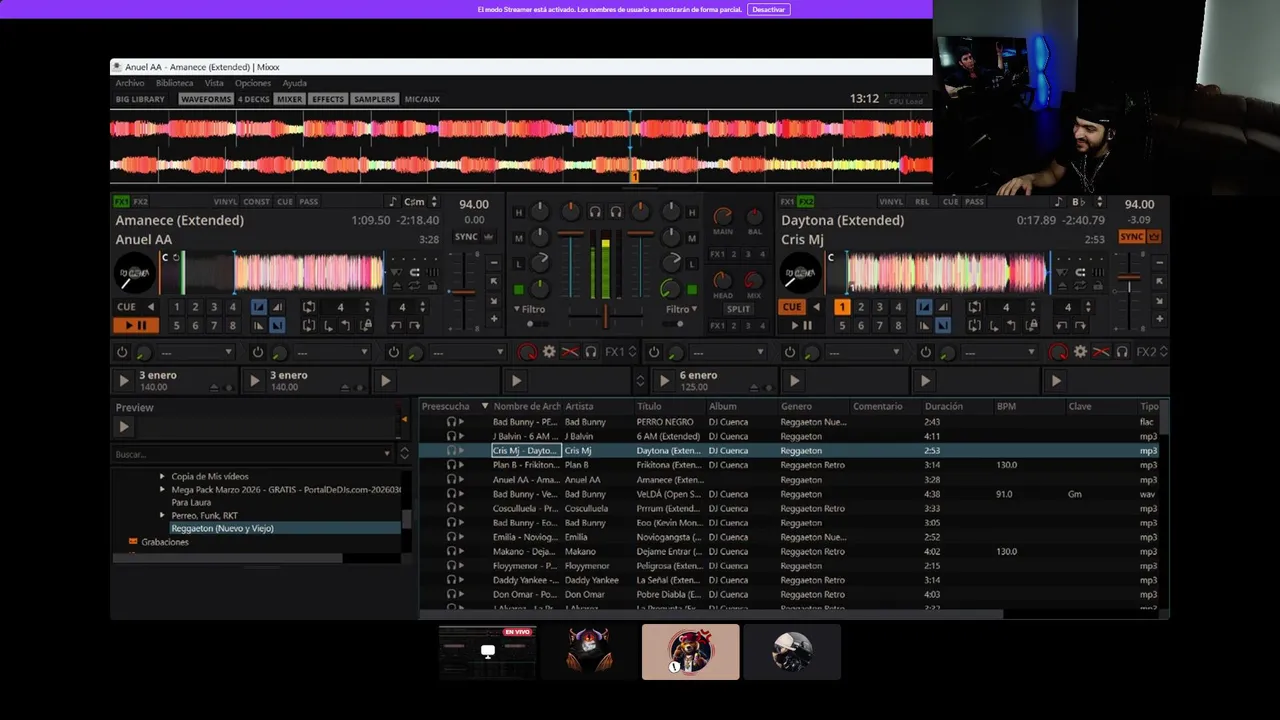
Task: Click play/pause on the Daytona deck
Action: point(802,325)
